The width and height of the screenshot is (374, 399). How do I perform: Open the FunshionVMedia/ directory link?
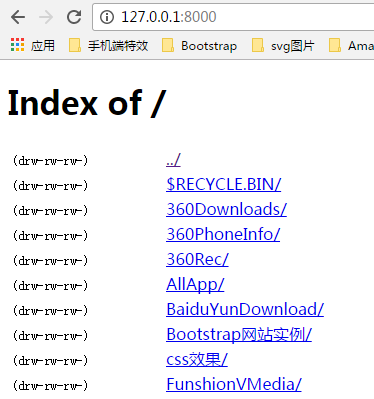coord(234,384)
